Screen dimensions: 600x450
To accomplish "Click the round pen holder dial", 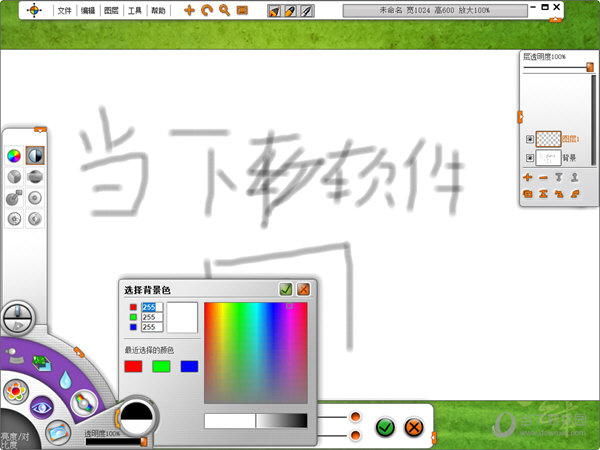I will pyautogui.click(x=18, y=318).
